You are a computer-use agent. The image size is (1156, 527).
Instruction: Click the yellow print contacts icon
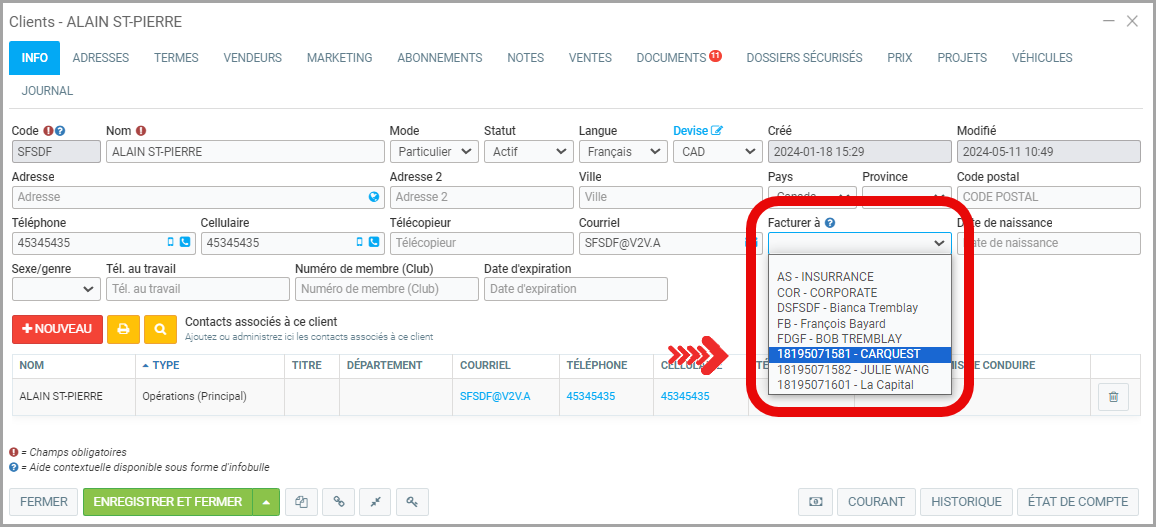pos(123,329)
